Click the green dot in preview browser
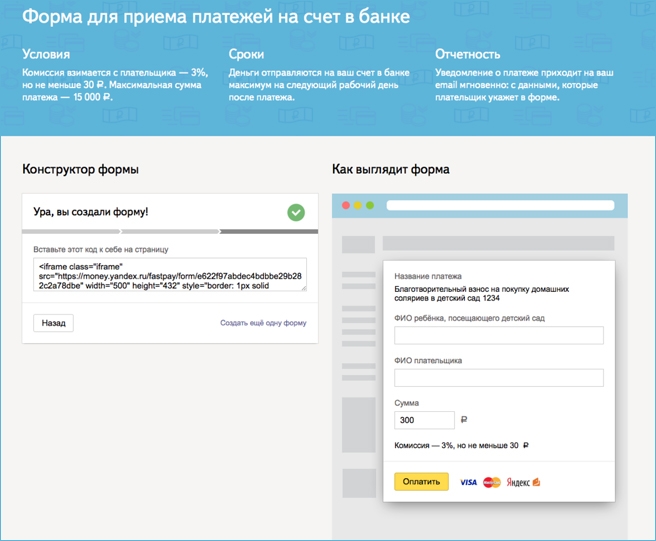This screenshot has height=541, width=656. tap(371, 206)
